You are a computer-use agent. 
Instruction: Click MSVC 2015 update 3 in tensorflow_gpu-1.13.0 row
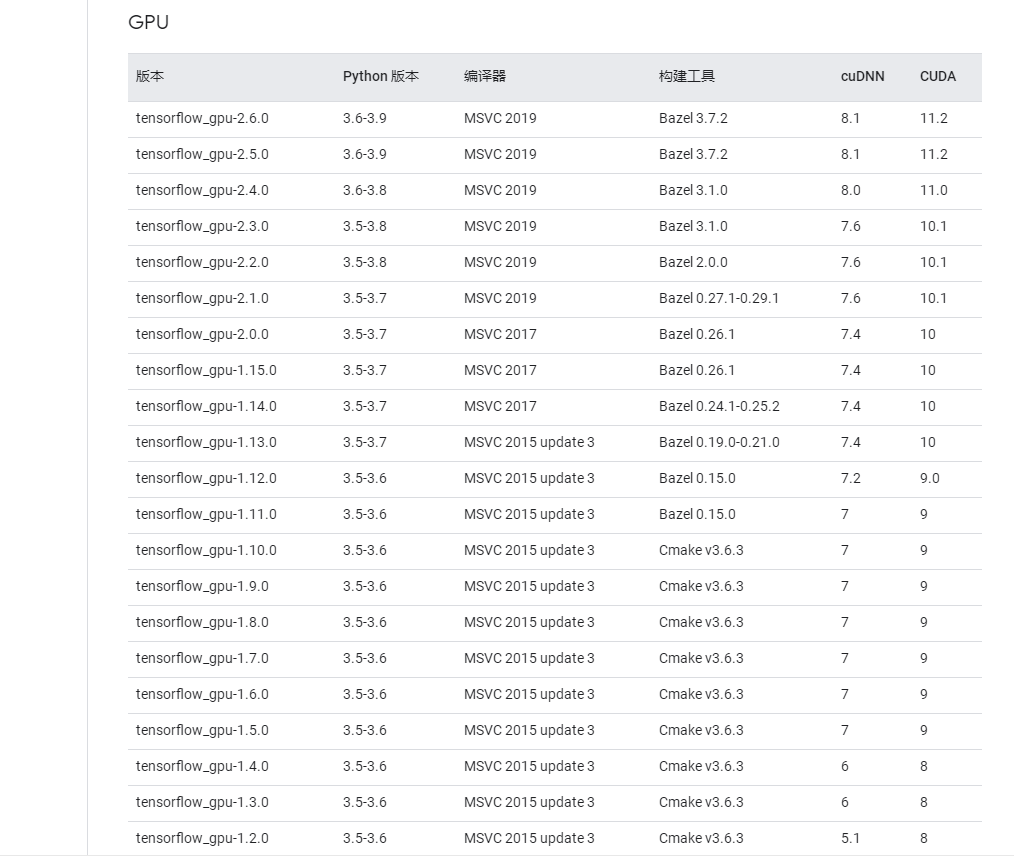529,442
